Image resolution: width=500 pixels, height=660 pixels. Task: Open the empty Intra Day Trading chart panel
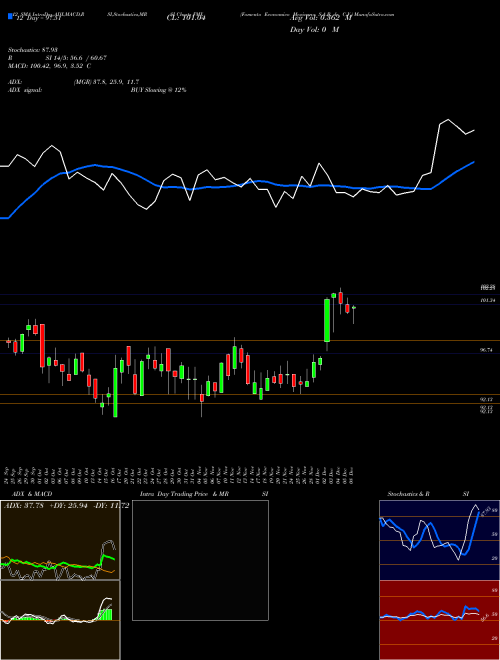200,560
